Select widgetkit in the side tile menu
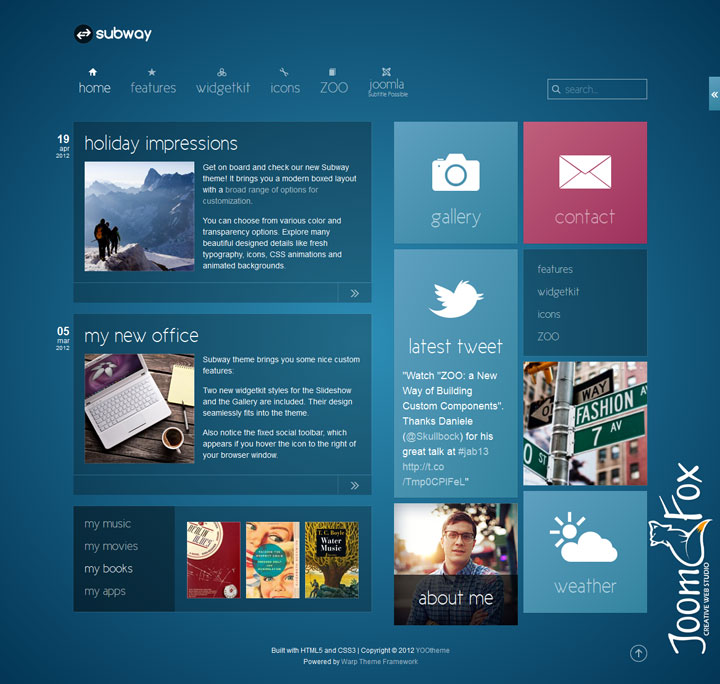720x684 pixels. [558, 292]
